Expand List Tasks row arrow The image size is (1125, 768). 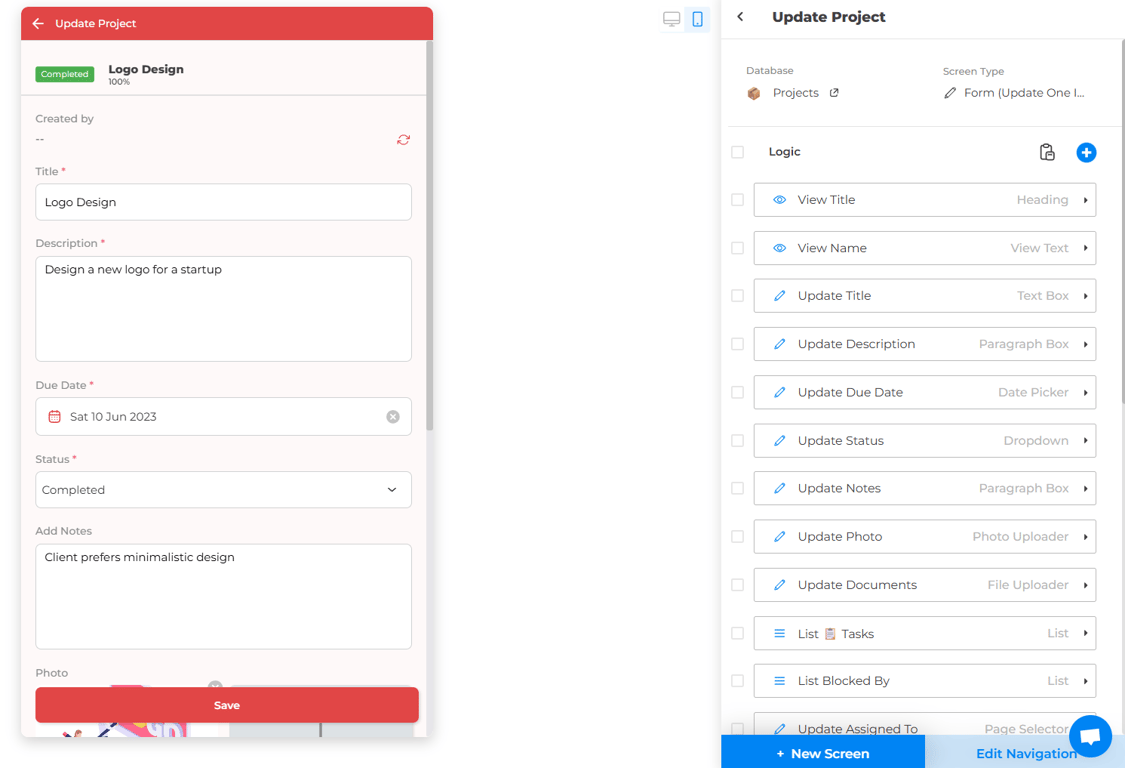pyautogui.click(x=1086, y=633)
